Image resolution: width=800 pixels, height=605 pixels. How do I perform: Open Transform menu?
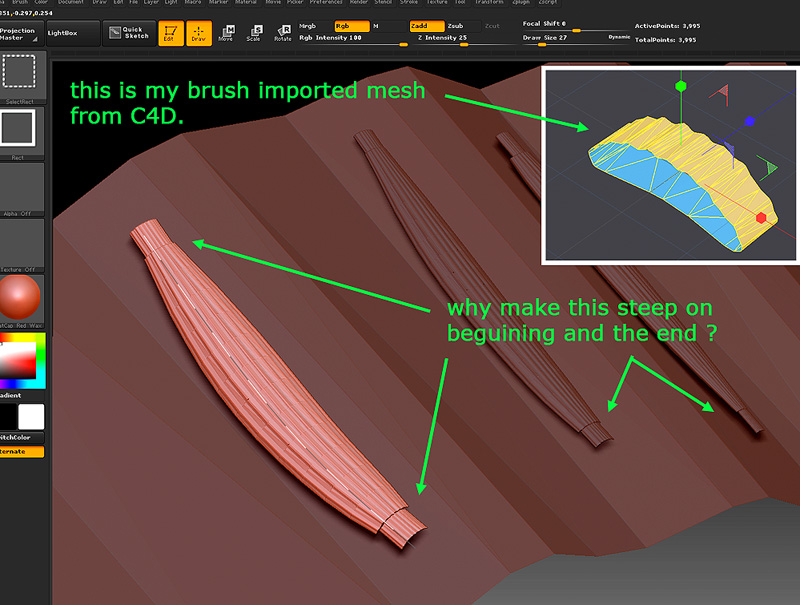pos(489,3)
